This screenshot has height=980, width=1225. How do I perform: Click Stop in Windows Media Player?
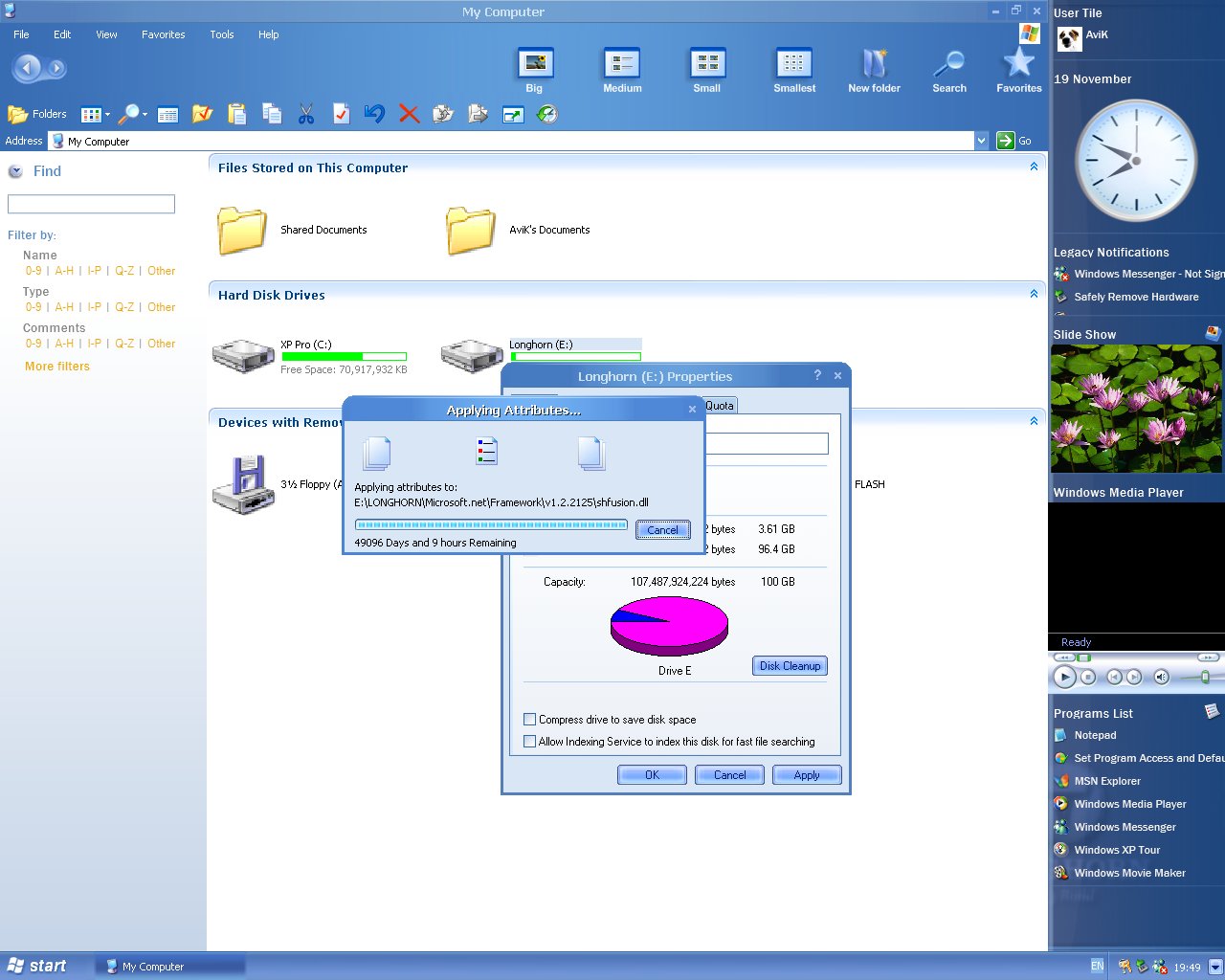coord(1088,677)
